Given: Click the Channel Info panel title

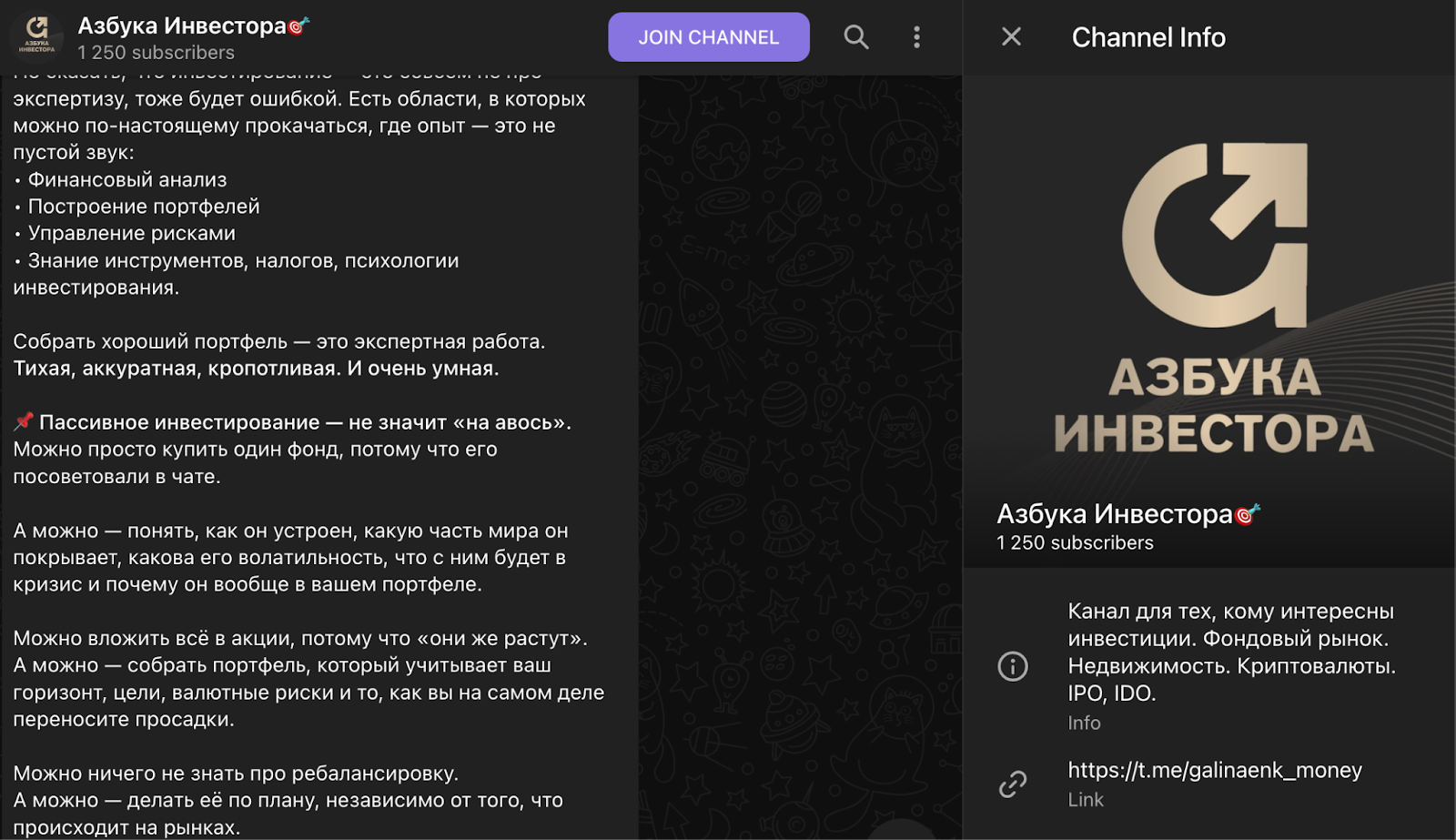Looking at the screenshot, I should pyautogui.click(x=1148, y=37).
